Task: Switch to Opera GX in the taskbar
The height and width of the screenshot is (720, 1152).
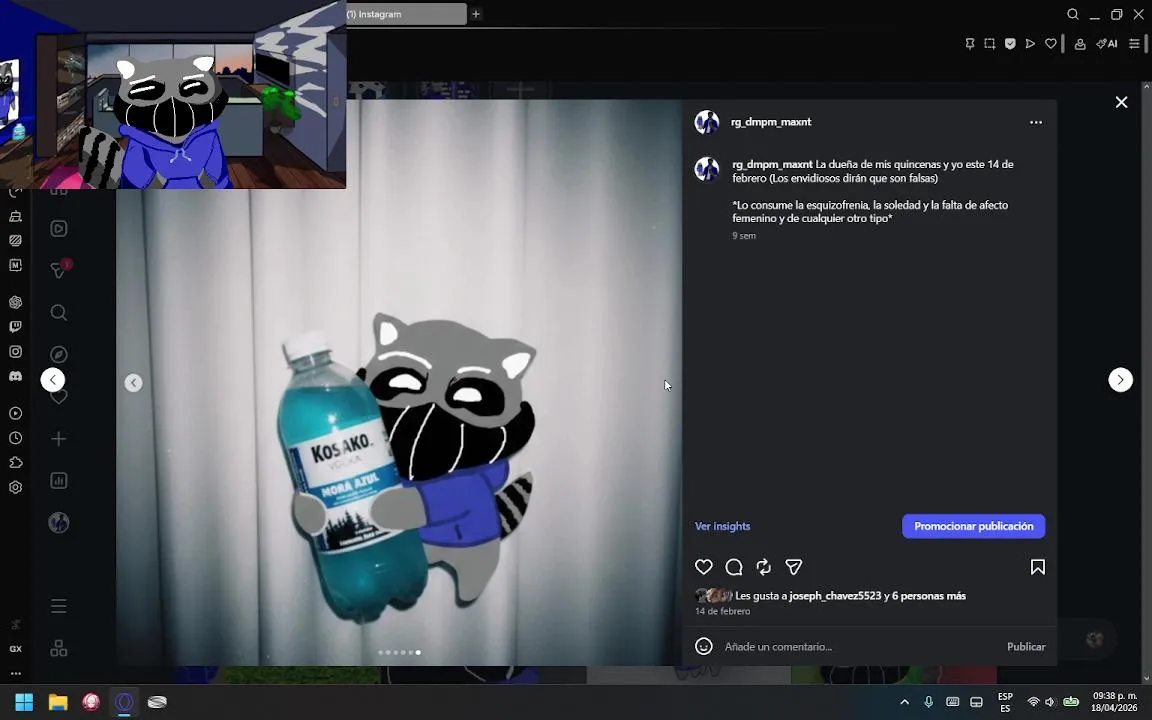Action: [x=124, y=702]
